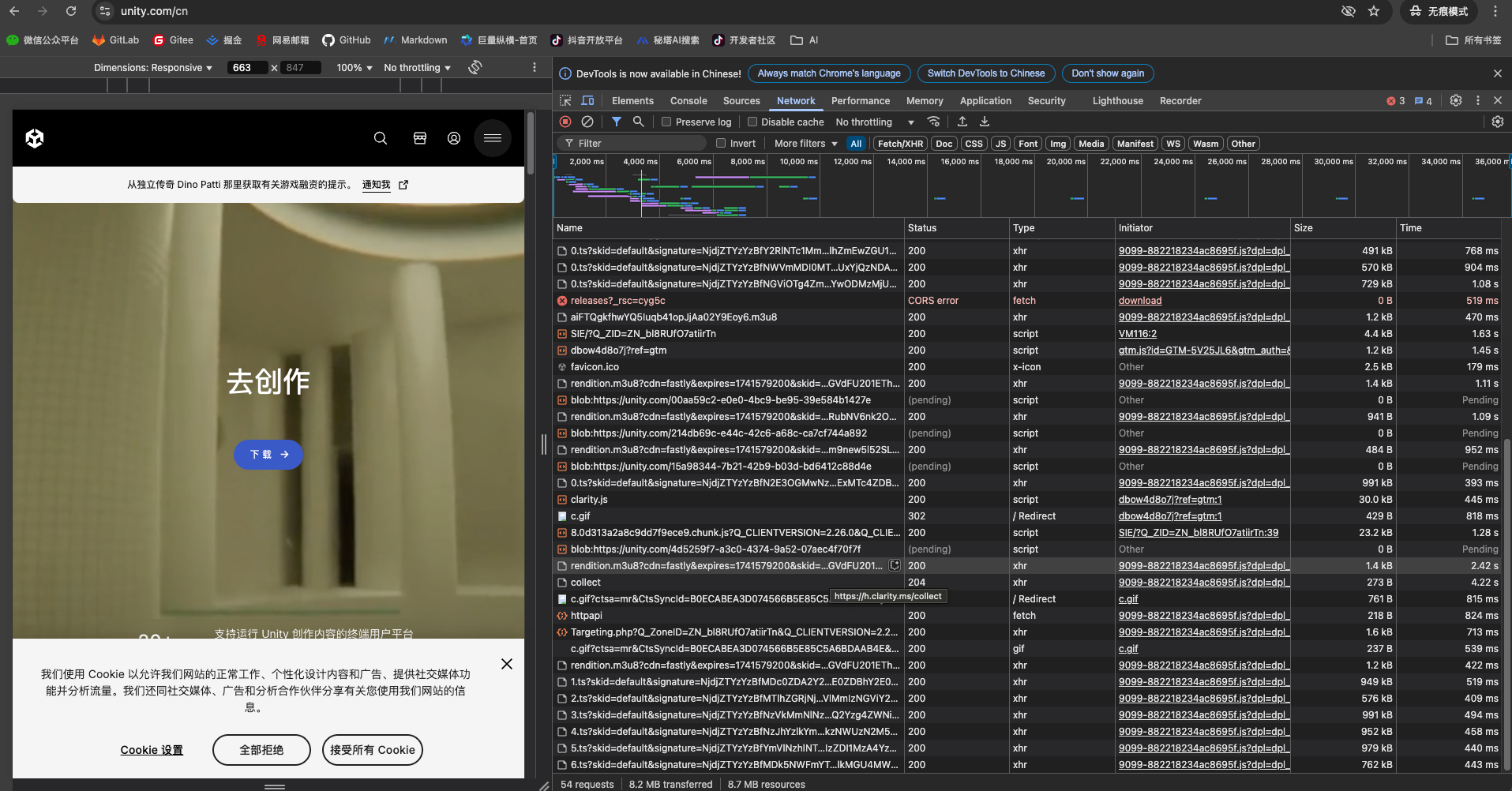Click the rotate device orientation icon
Screen dimensions: 1512x791
tap(475, 67)
